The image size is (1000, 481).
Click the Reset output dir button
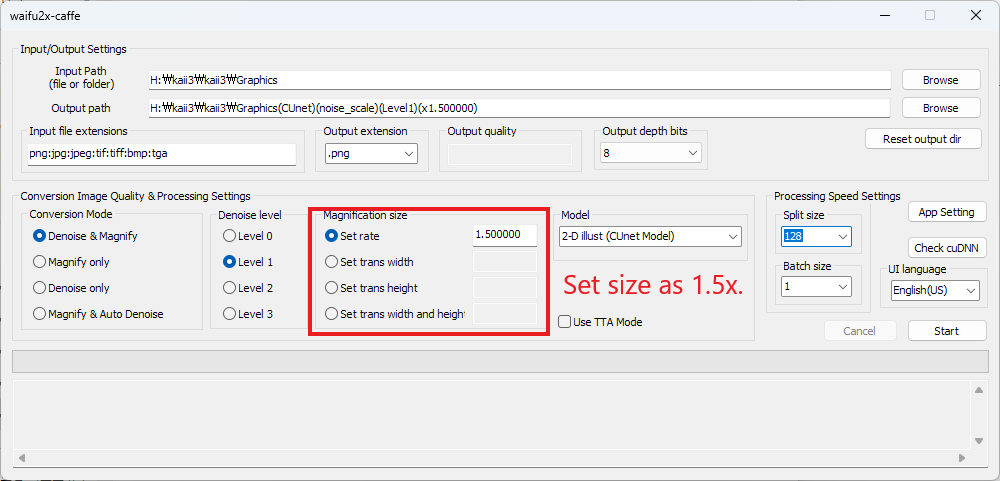point(923,138)
